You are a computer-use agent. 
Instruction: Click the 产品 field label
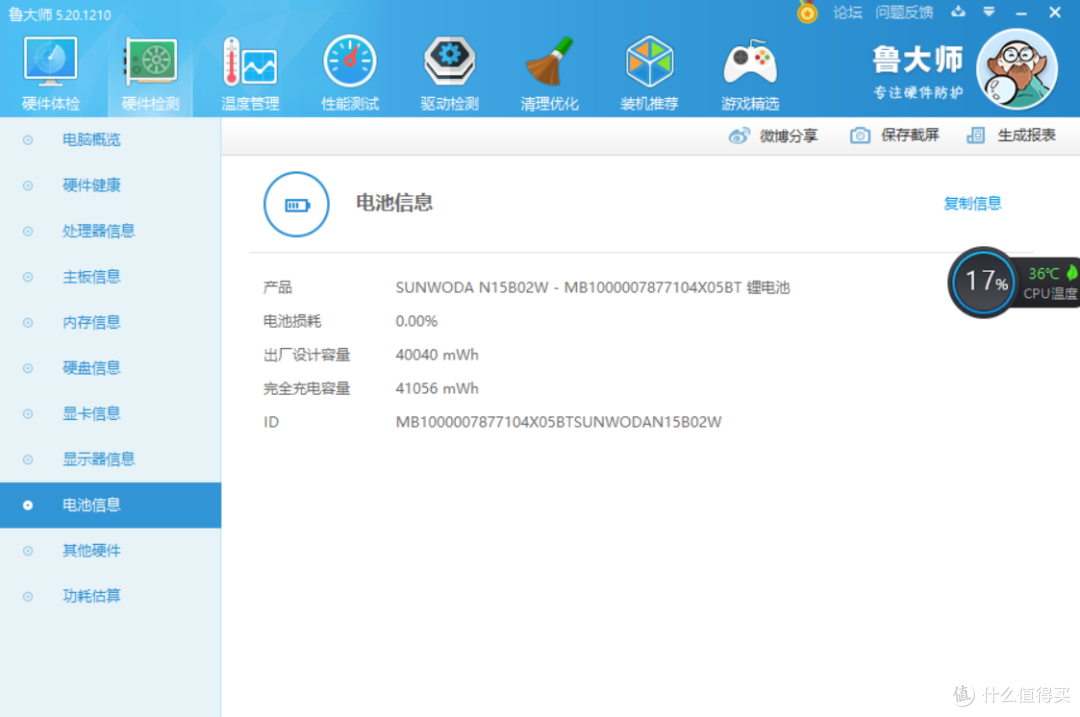coord(278,287)
